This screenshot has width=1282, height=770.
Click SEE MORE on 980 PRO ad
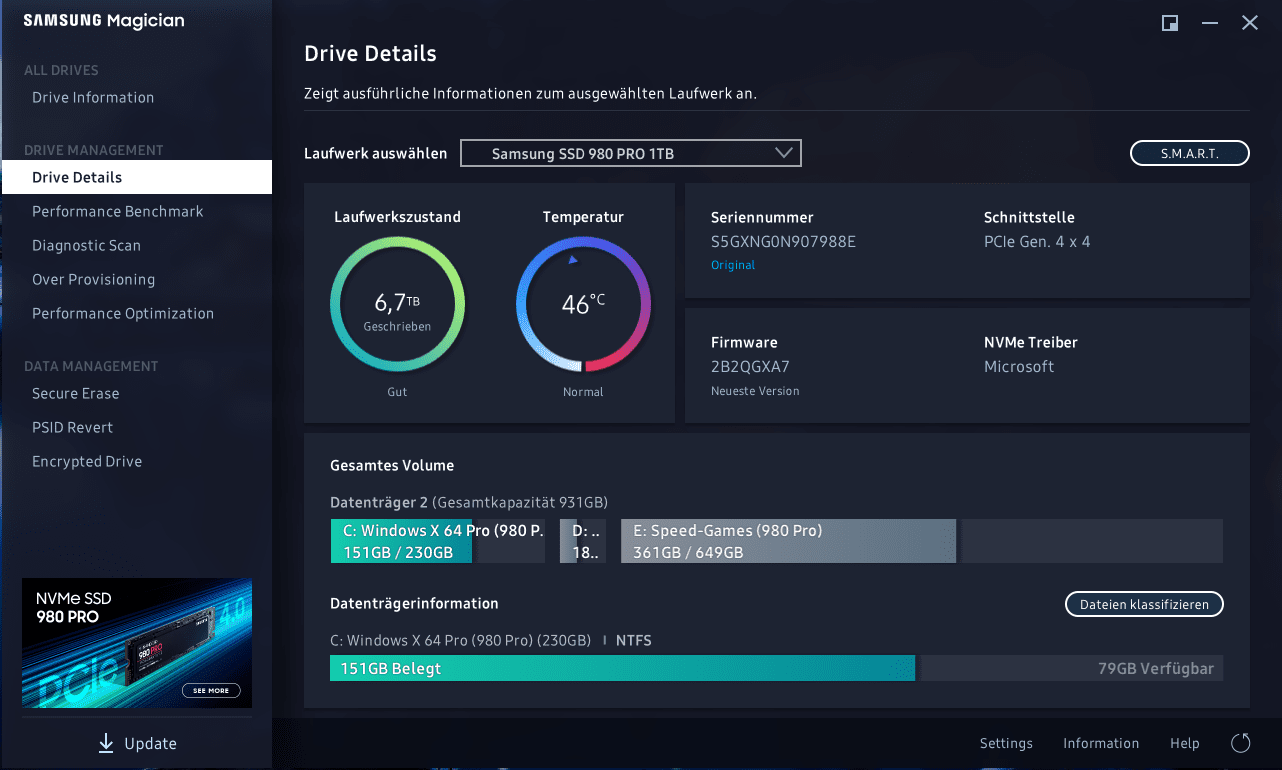pos(211,690)
